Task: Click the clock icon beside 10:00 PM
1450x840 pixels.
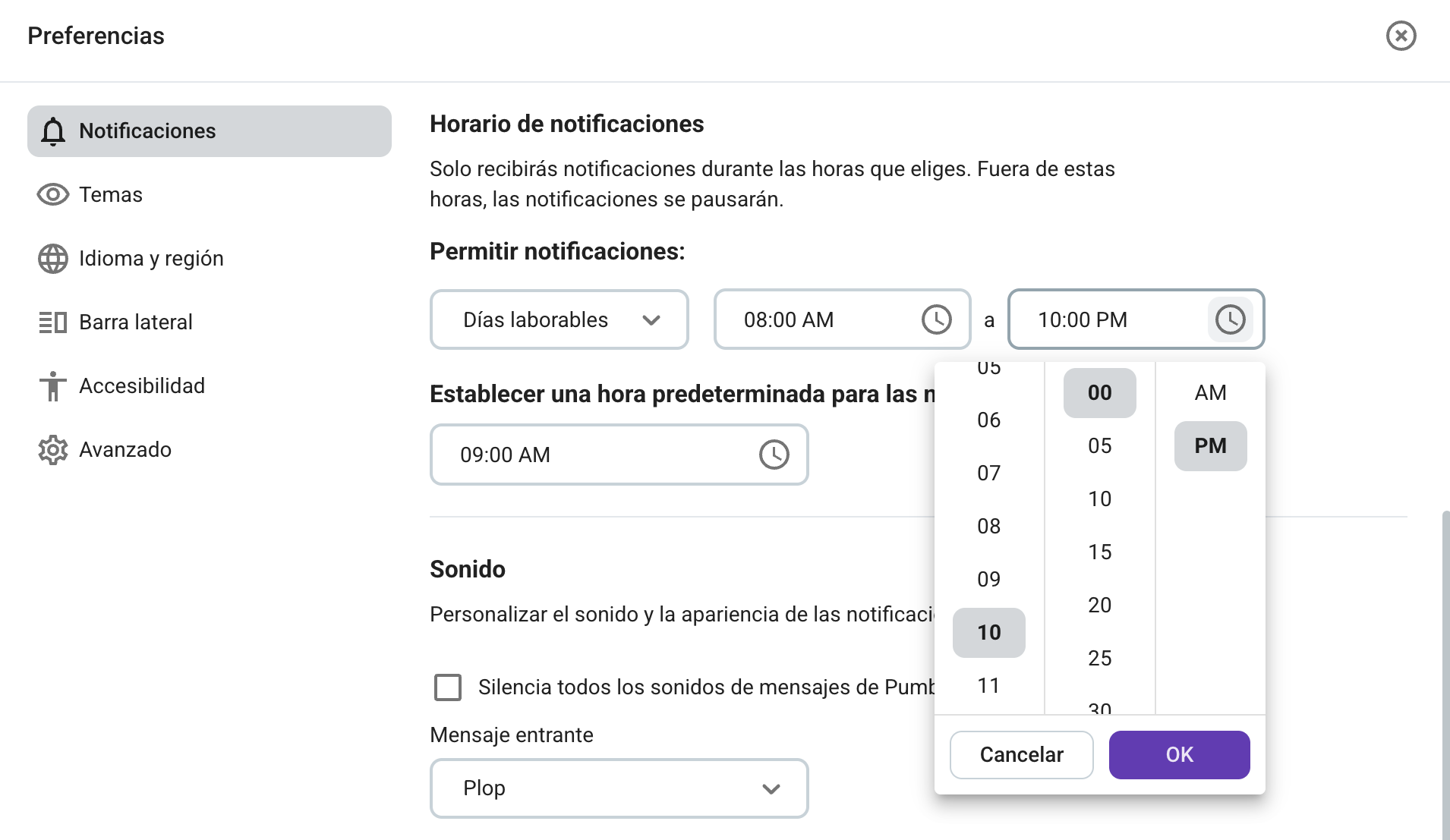Action: pos(1231,319)
